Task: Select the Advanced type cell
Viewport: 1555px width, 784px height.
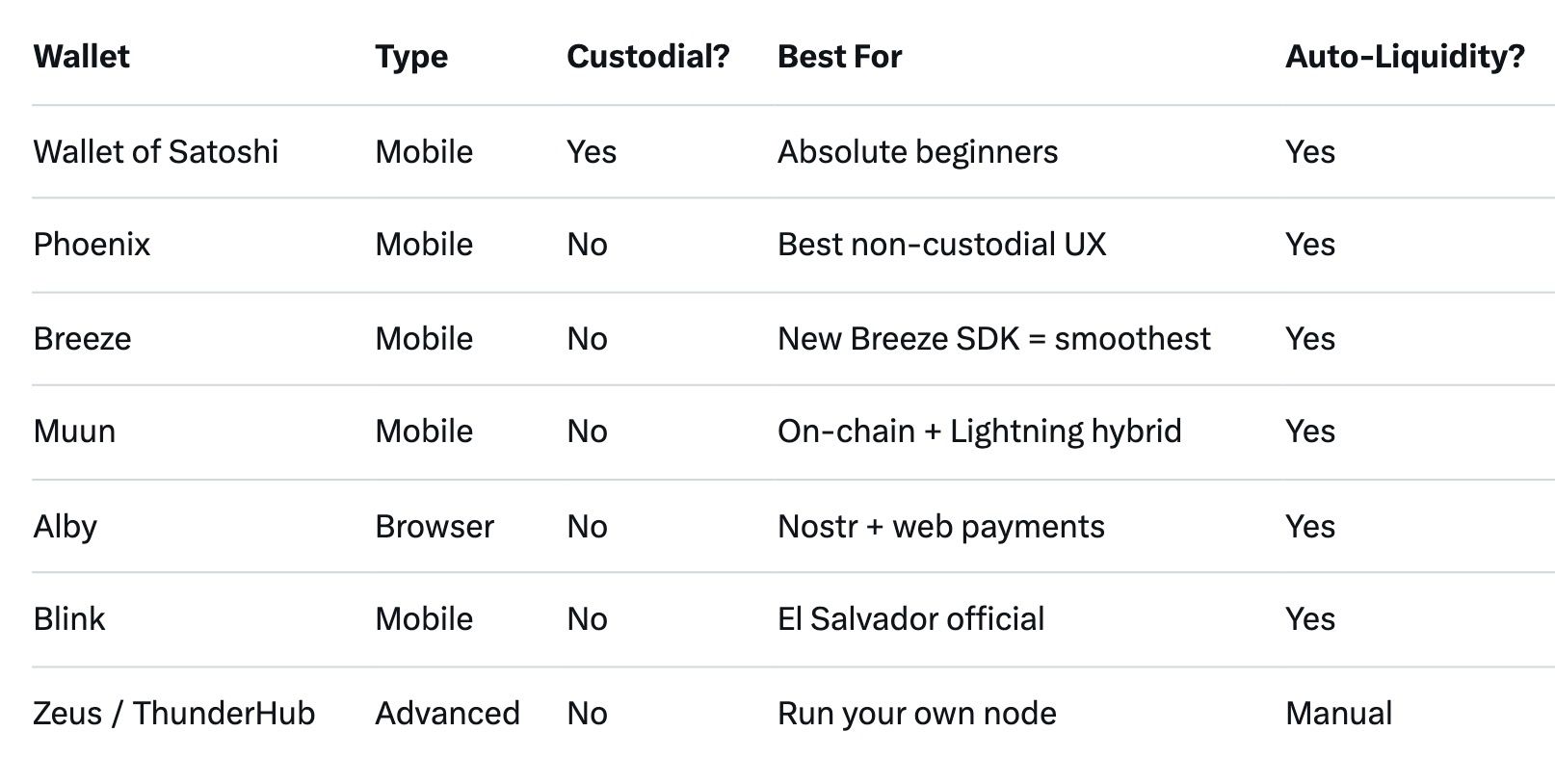Action: (447, 713)
